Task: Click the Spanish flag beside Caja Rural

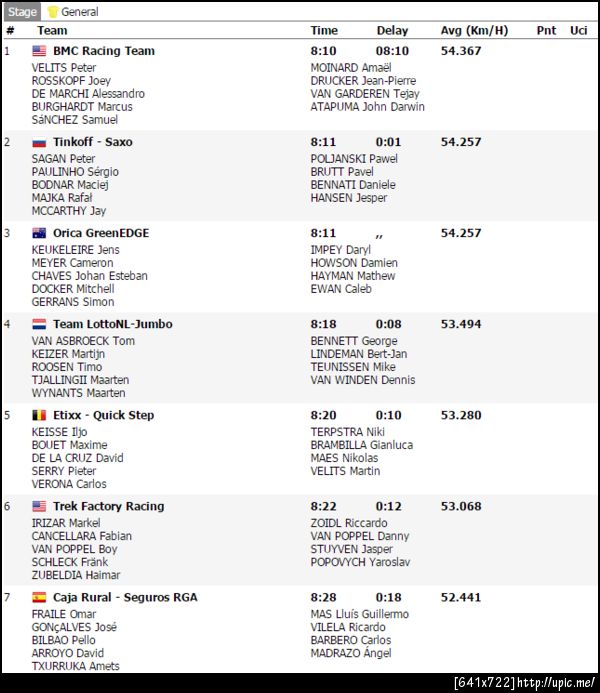Action: coord(39,597)
